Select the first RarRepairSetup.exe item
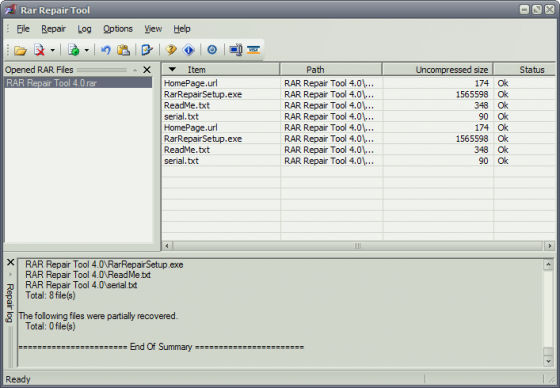 pyautogui.click(x=203, y=94)
